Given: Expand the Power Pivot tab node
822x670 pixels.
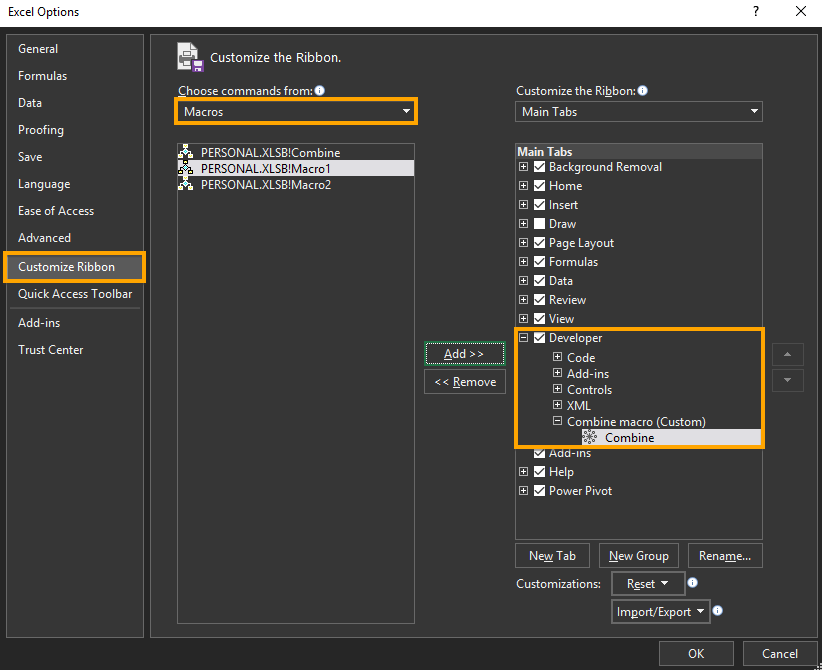Looking at the screenshot, I should (x=523, y=491).
